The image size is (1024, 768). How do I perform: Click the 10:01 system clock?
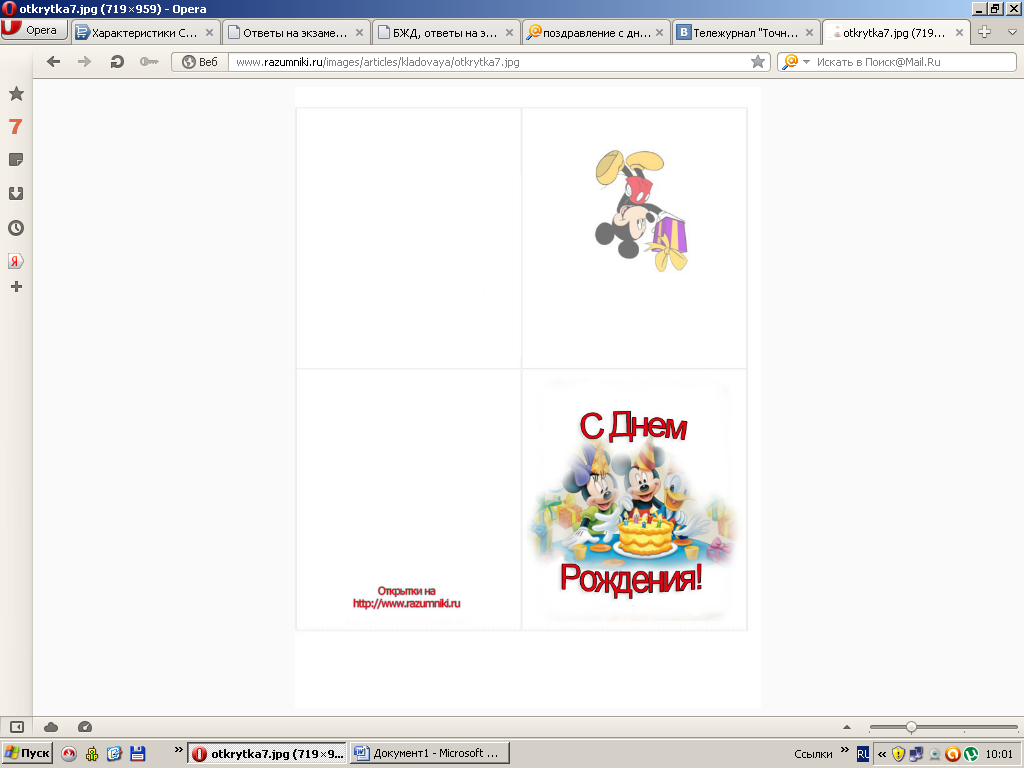(999, 754)
